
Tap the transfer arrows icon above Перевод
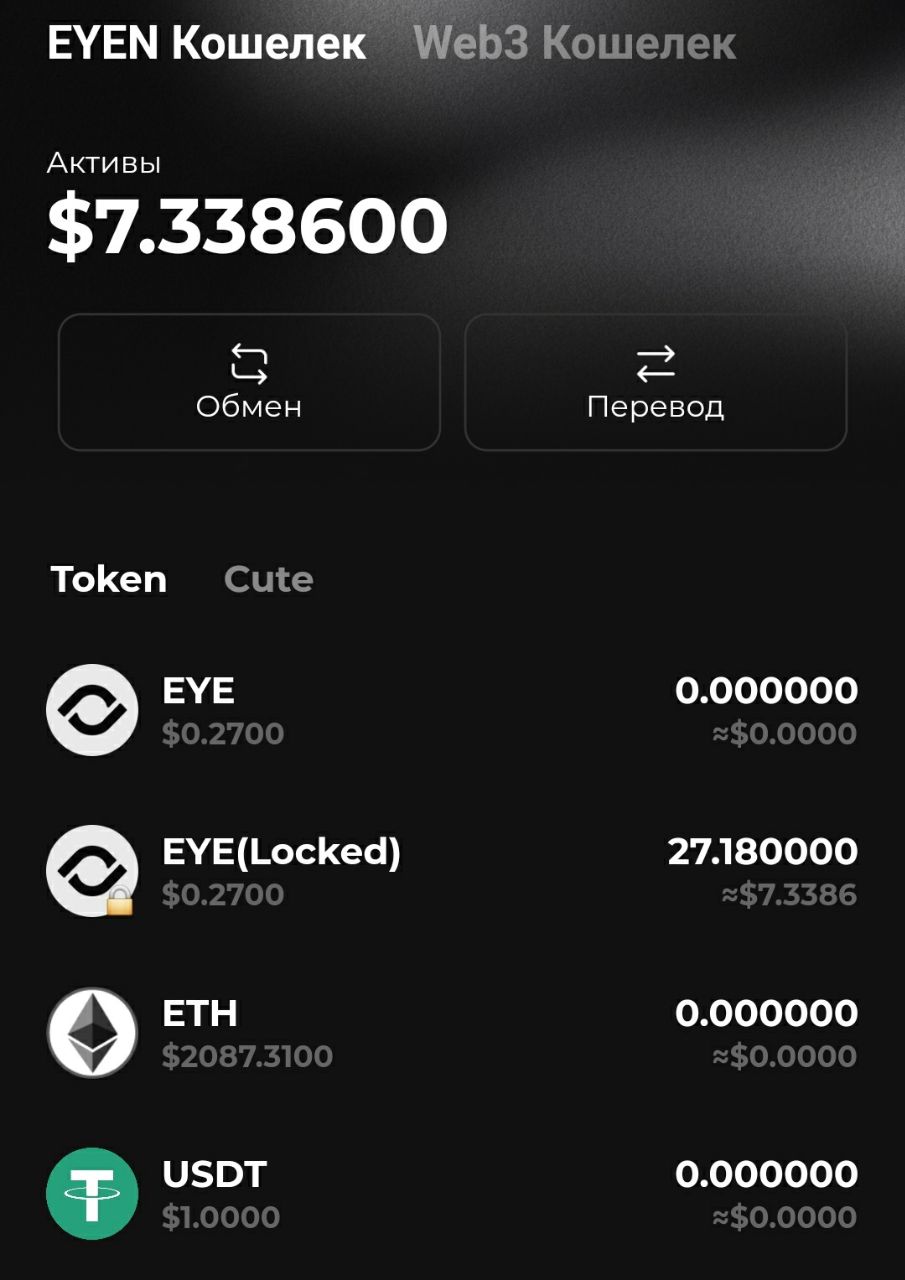tap(656, 364)
